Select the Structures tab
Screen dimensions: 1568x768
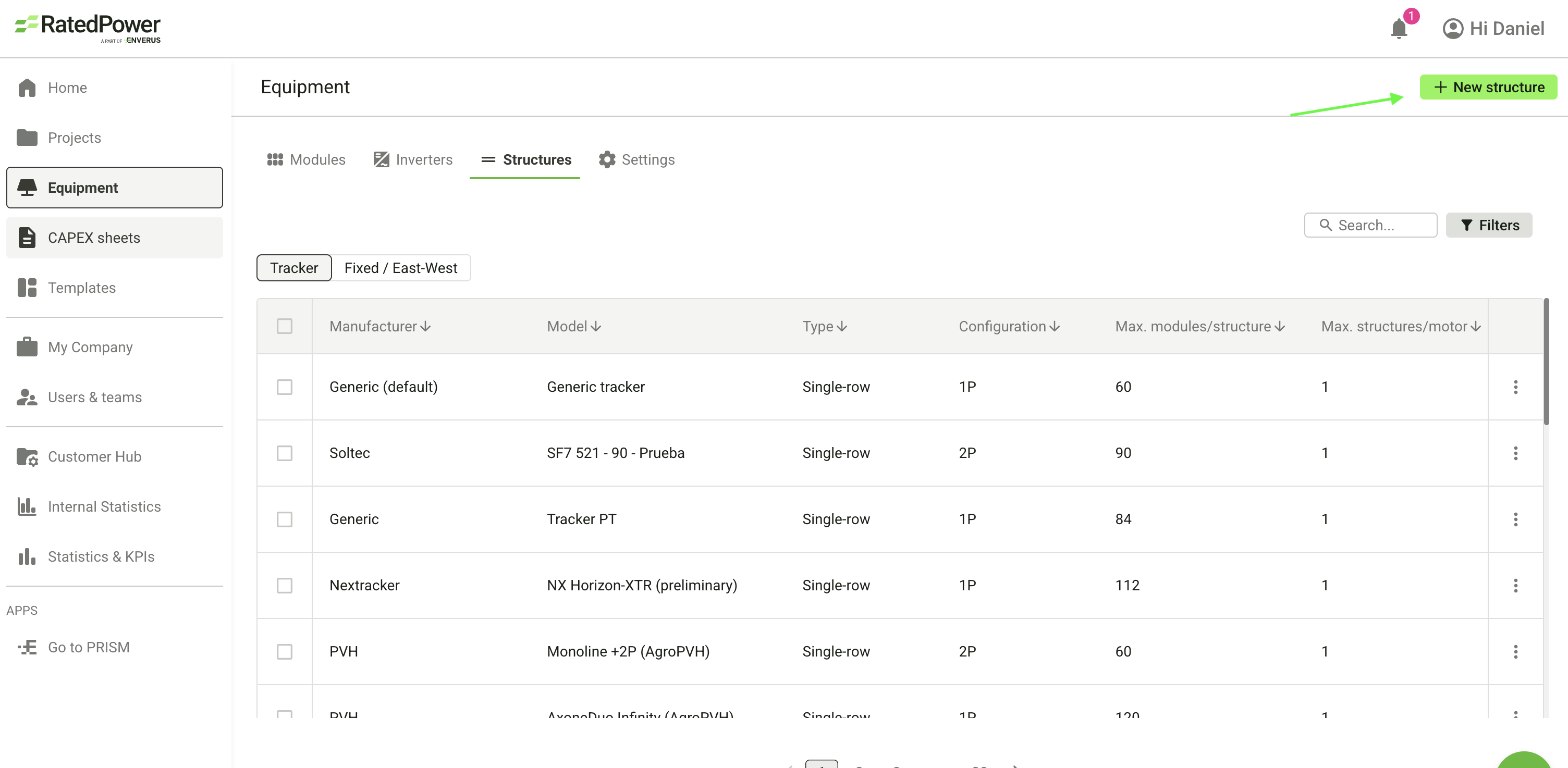pyautogui.click(x=525, y=159)
